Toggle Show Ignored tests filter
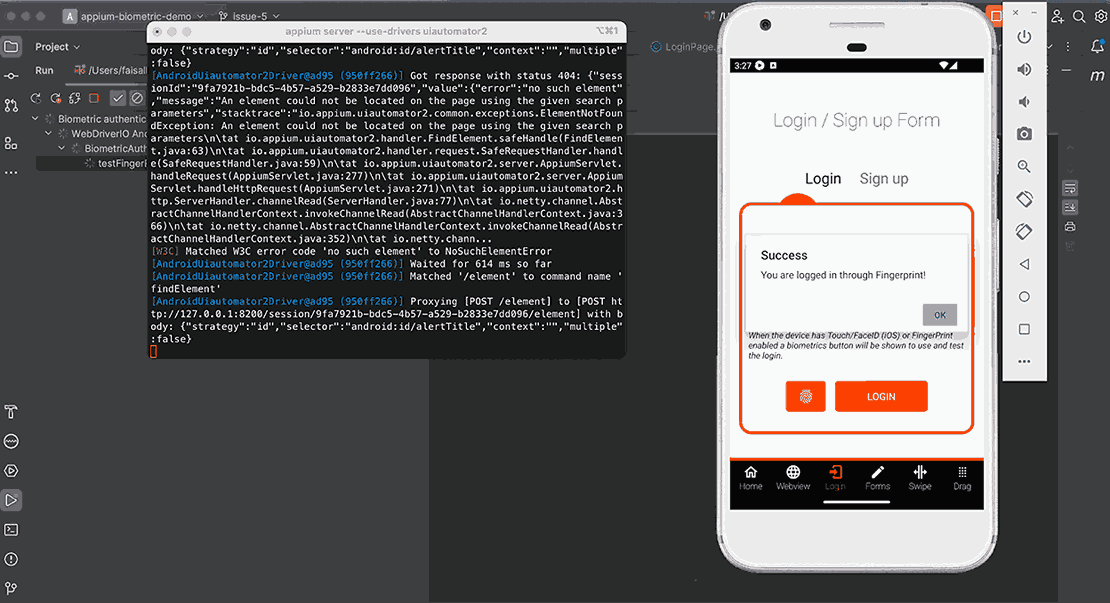Image resolution: width=1110 pixels, height=603 pixels. click(137, 98)
